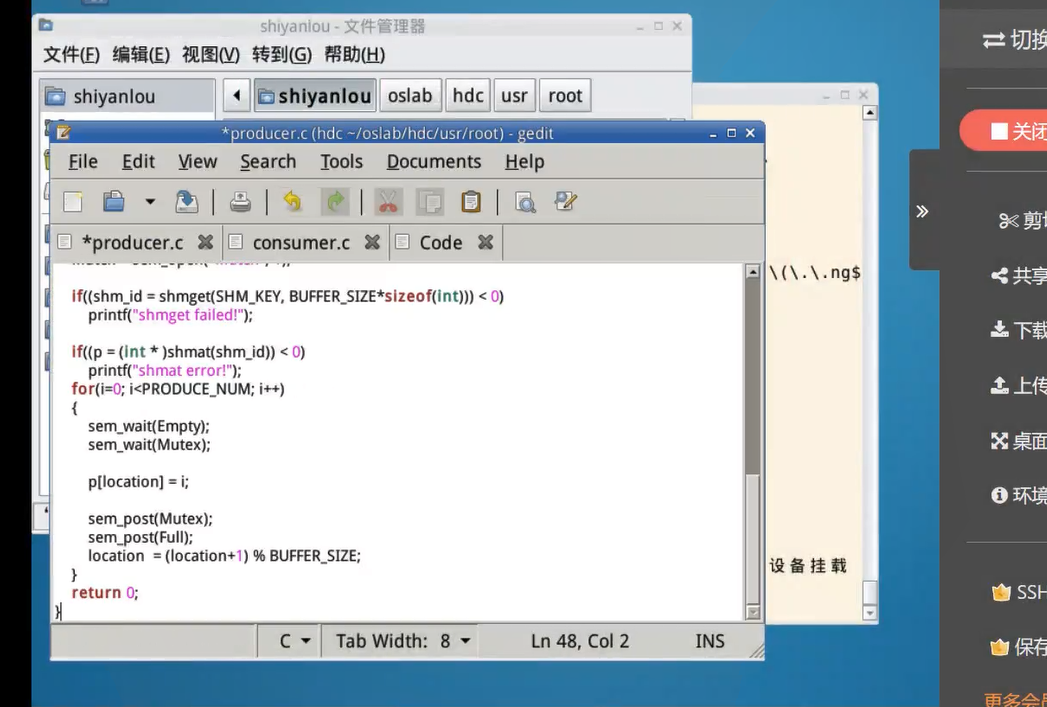Click the New document icon in gedit
The width and height of the screenshot is (1047, 707).
73,202
